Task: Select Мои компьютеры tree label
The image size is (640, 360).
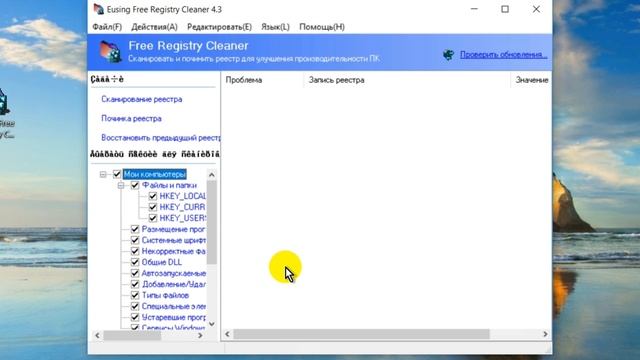Action: pos(155,174)
